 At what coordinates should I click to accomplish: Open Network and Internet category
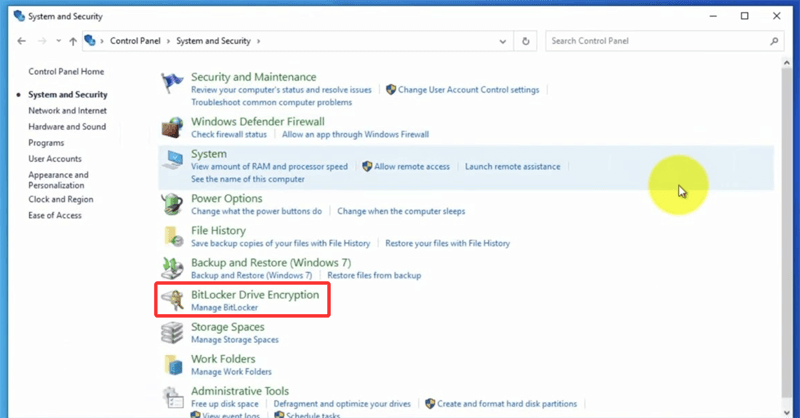click(67, 110)
